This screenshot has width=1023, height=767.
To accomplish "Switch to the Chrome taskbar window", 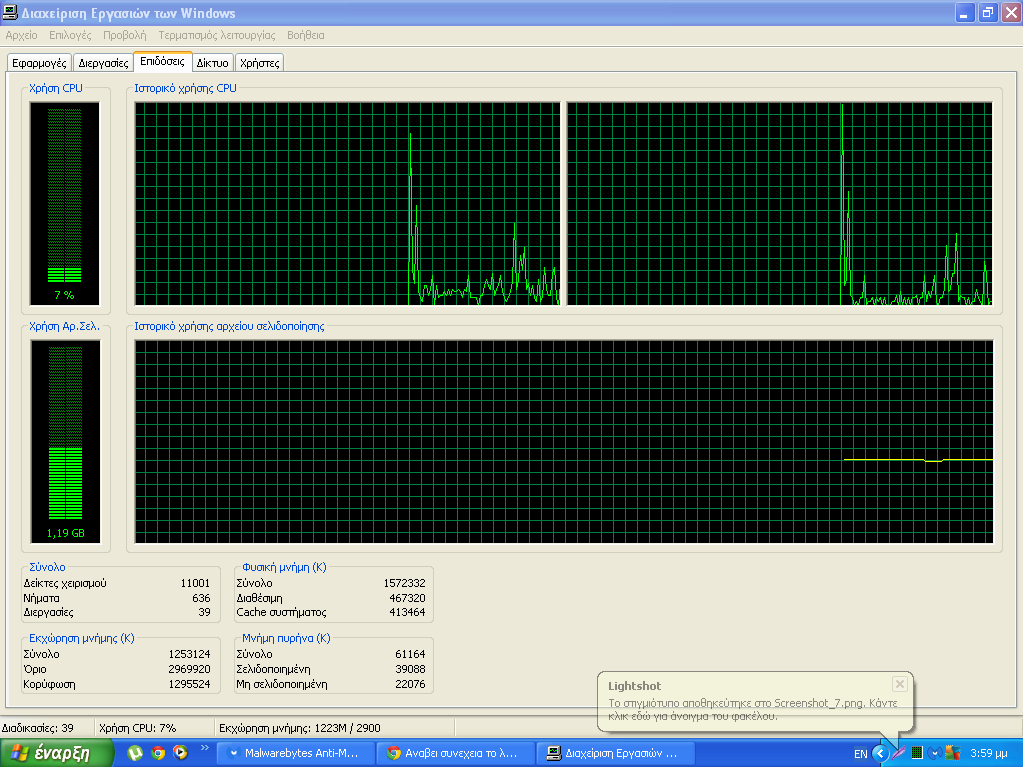I will tap(455, 753).
